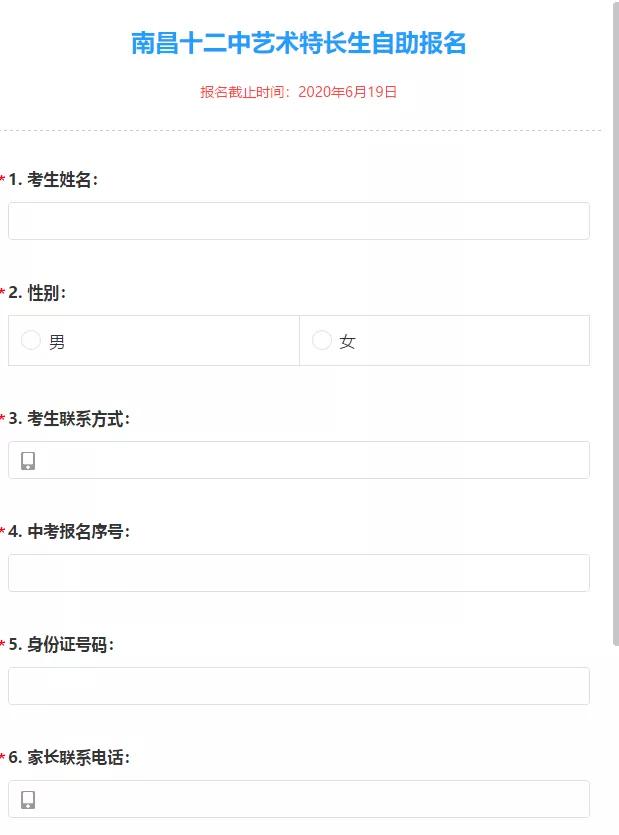619x835 pixels.
Task: Select the 女 gender radio button
Action: [x=321, y=340]
